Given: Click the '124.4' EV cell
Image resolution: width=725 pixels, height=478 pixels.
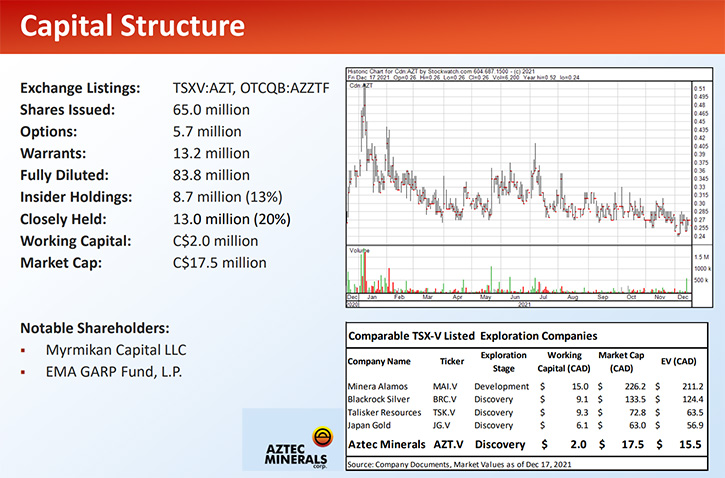Looking at the screenshot, I should pyautogui.click(x=692, y=399).
